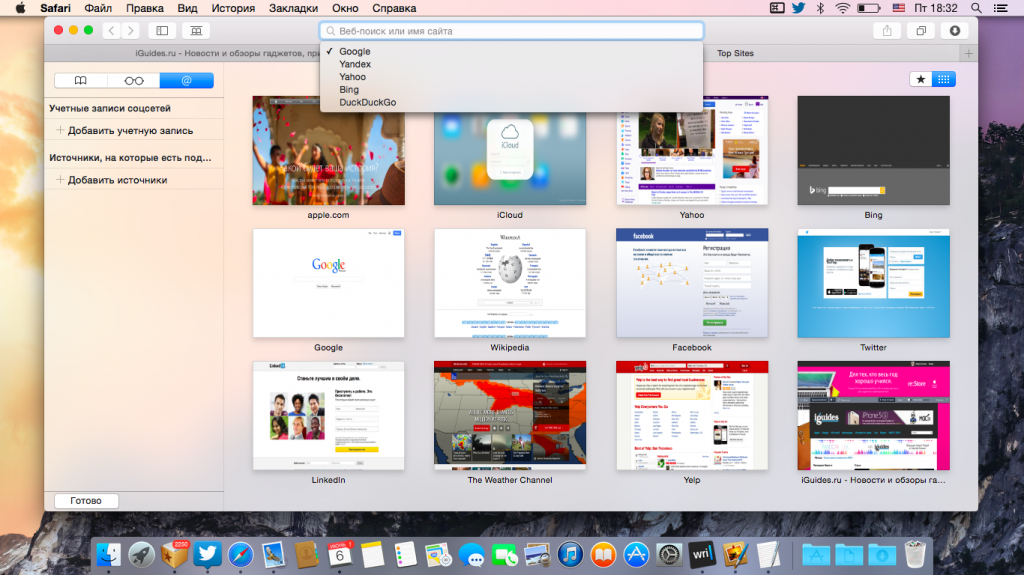This screenshot has height=575, width=1024.
Task: Open the Закладки menu
Action: [x=293, y=8]
